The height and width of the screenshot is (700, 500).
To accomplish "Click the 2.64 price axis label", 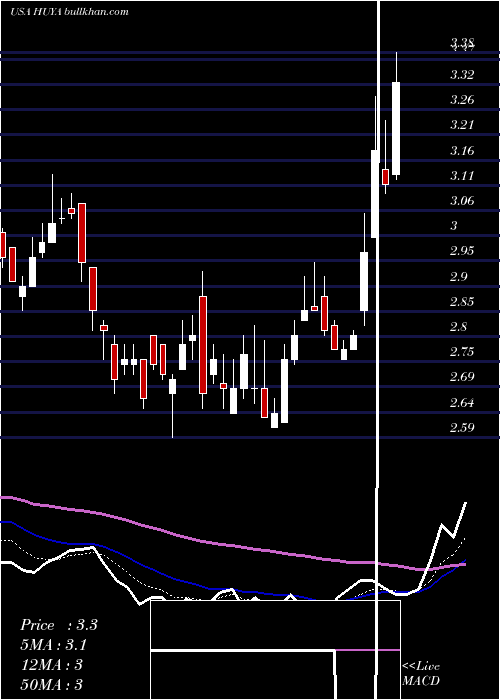I will point(462,402).
